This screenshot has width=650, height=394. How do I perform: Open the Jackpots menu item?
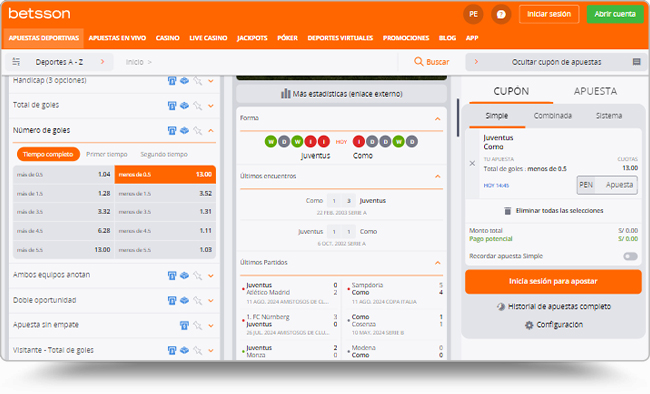click(252, 38)
